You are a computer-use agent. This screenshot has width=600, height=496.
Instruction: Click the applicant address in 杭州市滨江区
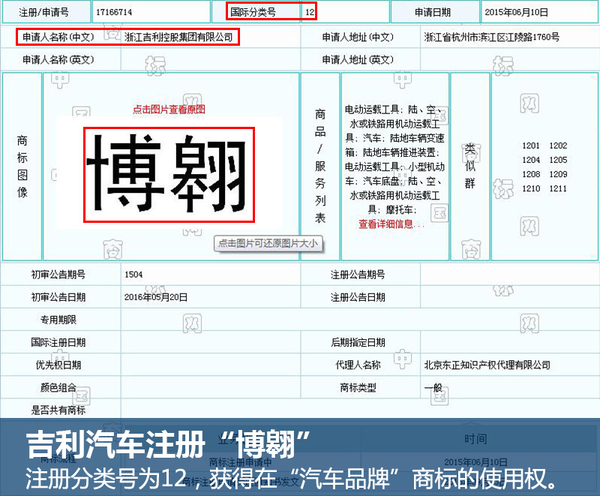coord(505,37)
